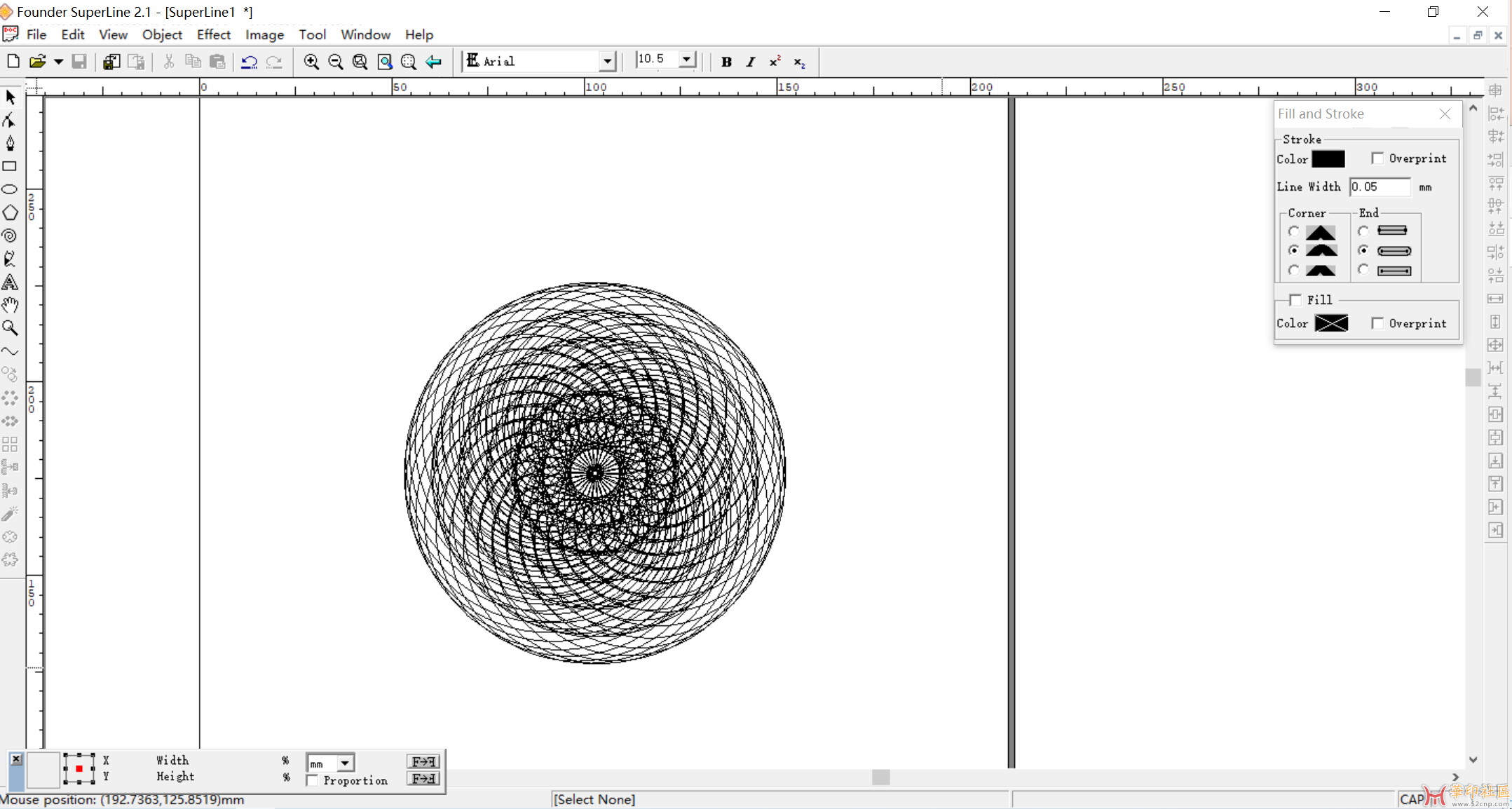
Task: Open the Object menu
Action: [162, 34]
